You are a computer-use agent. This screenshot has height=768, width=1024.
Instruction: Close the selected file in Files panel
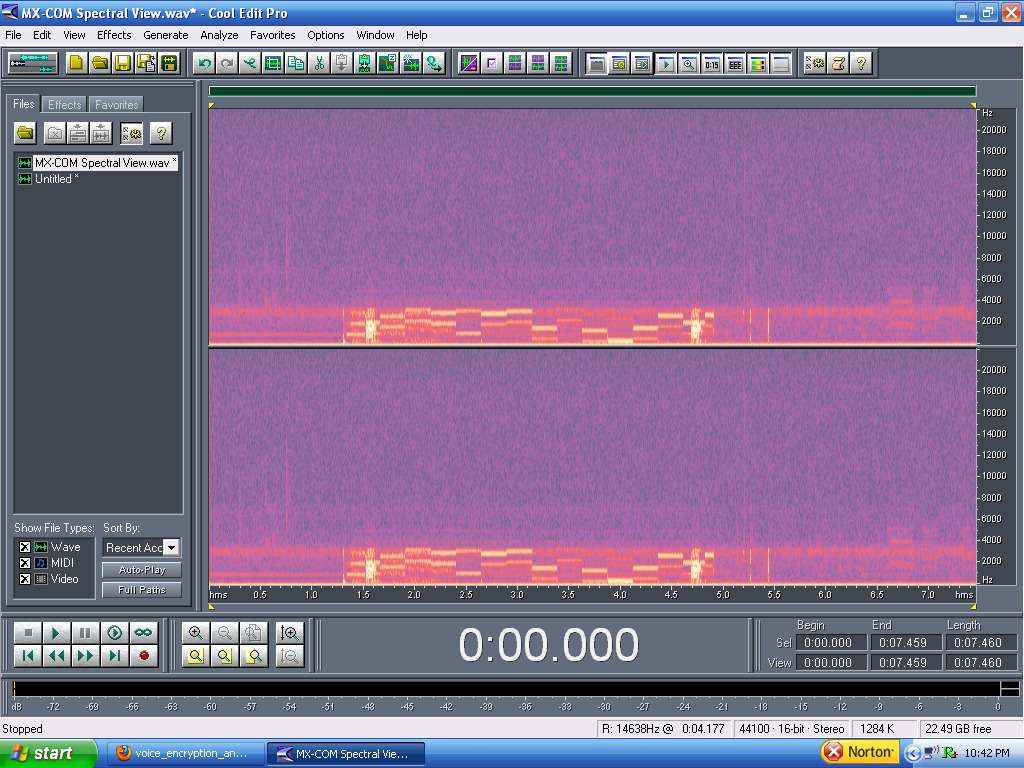(x=55, y=133)
